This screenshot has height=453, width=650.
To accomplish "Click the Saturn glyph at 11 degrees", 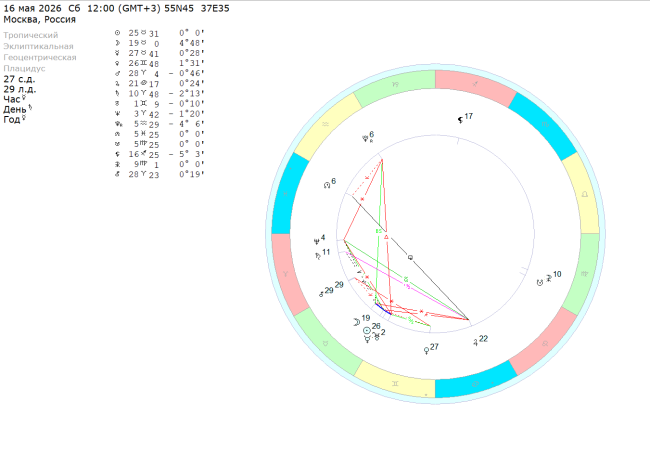I will coord(318,256).
